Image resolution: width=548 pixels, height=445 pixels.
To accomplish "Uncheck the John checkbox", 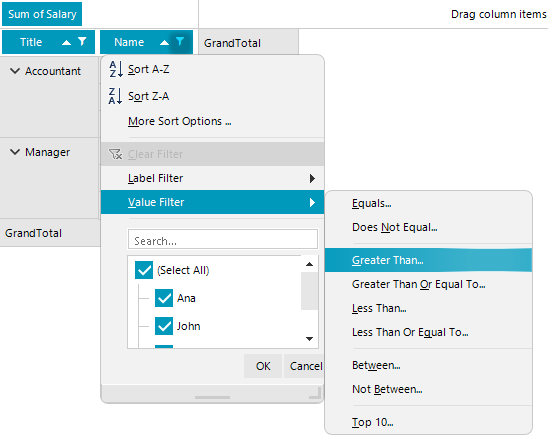I will pyautogui.click(x=164, y=326).
